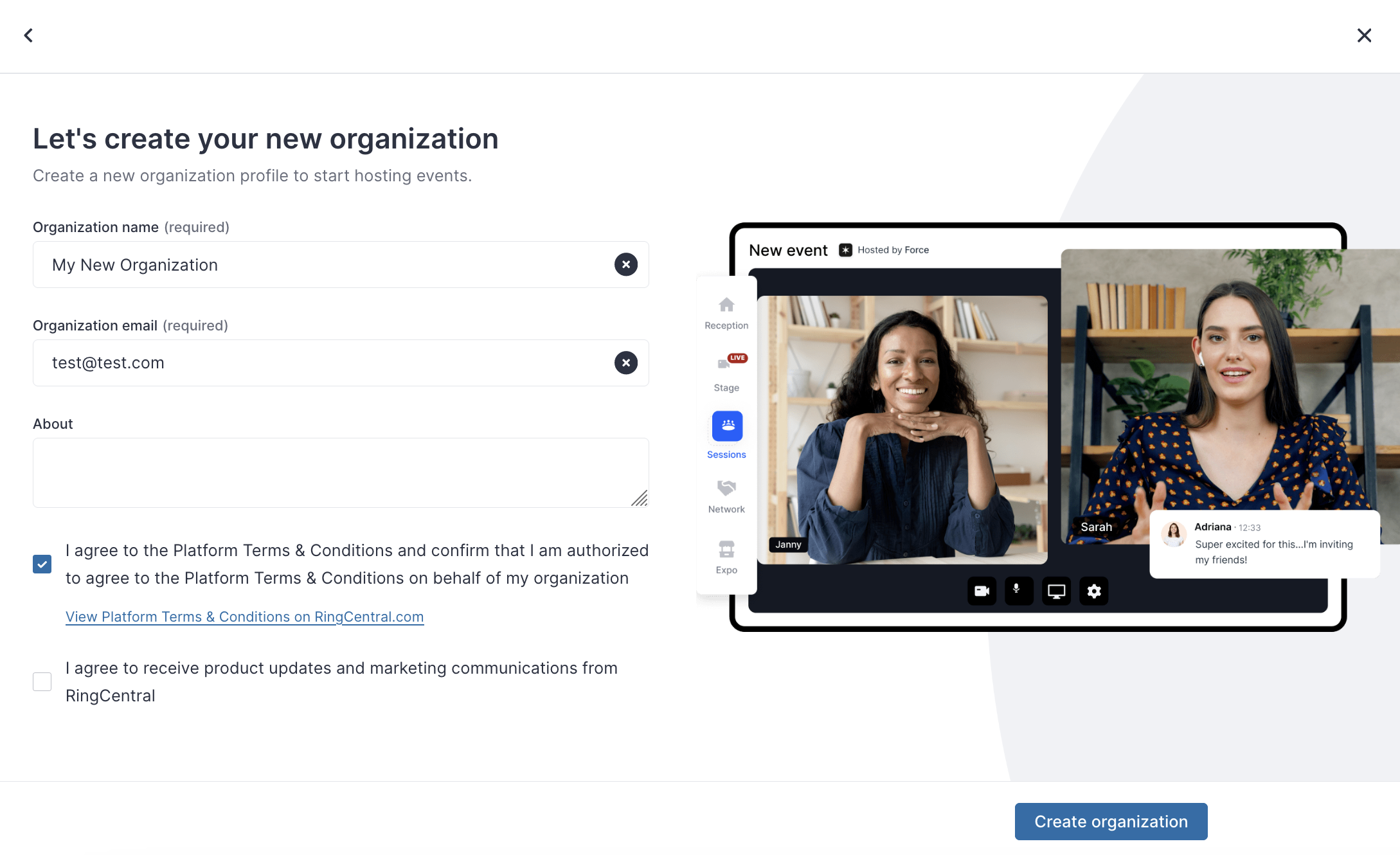Clear the Organization name field

click(626, 265)
